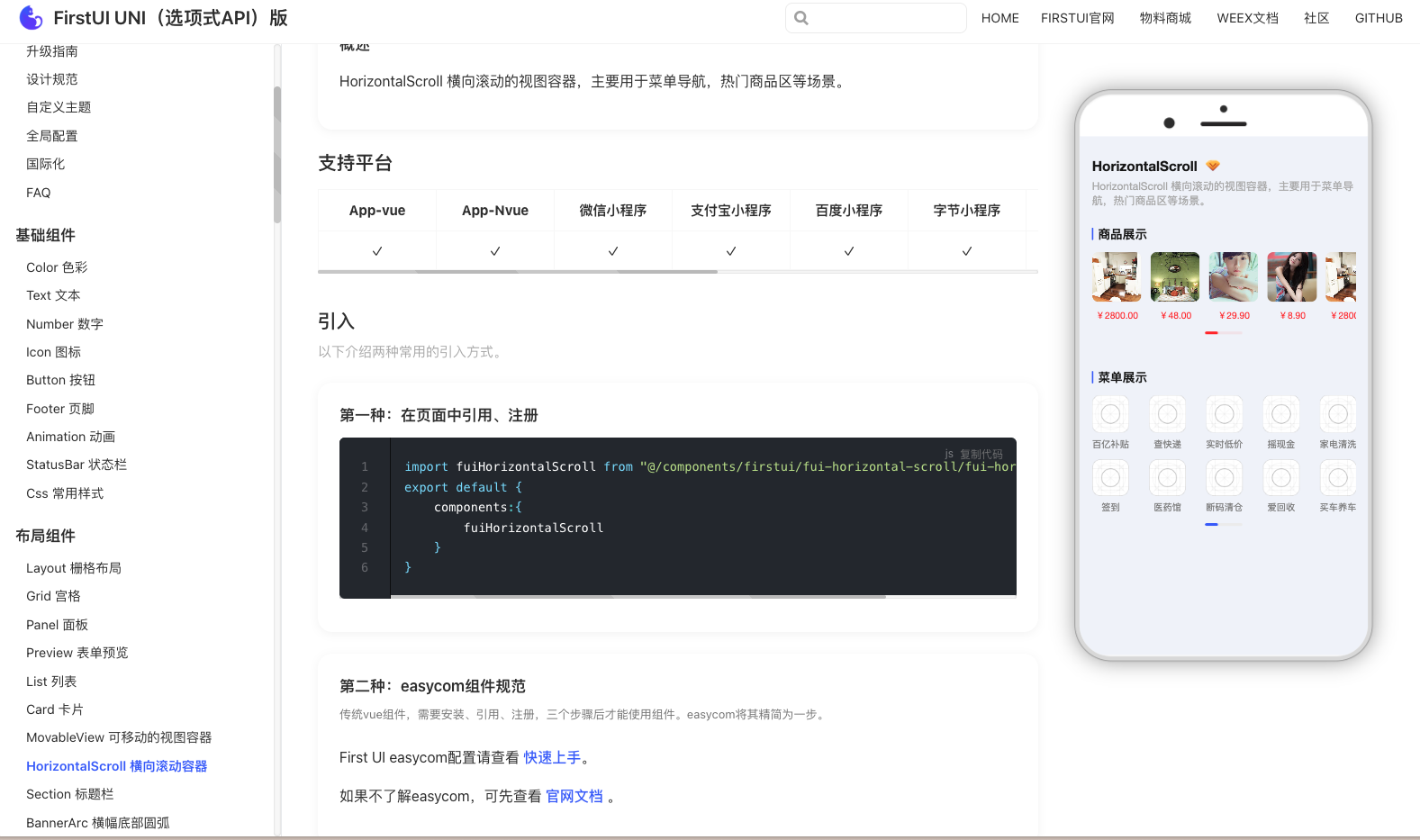Open Button 按钮 component page
Image resolution: width=1420 pixels, height=840 pixels.
click(60, 380)
